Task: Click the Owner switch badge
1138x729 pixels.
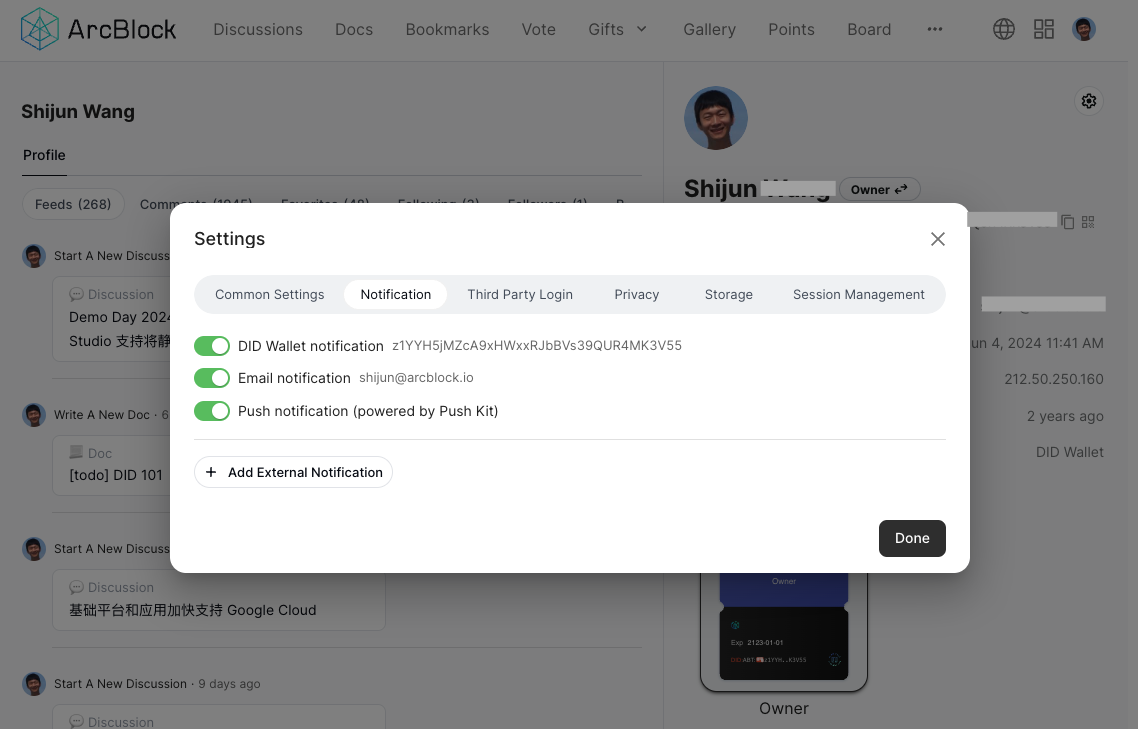Action: coord(879,189)
